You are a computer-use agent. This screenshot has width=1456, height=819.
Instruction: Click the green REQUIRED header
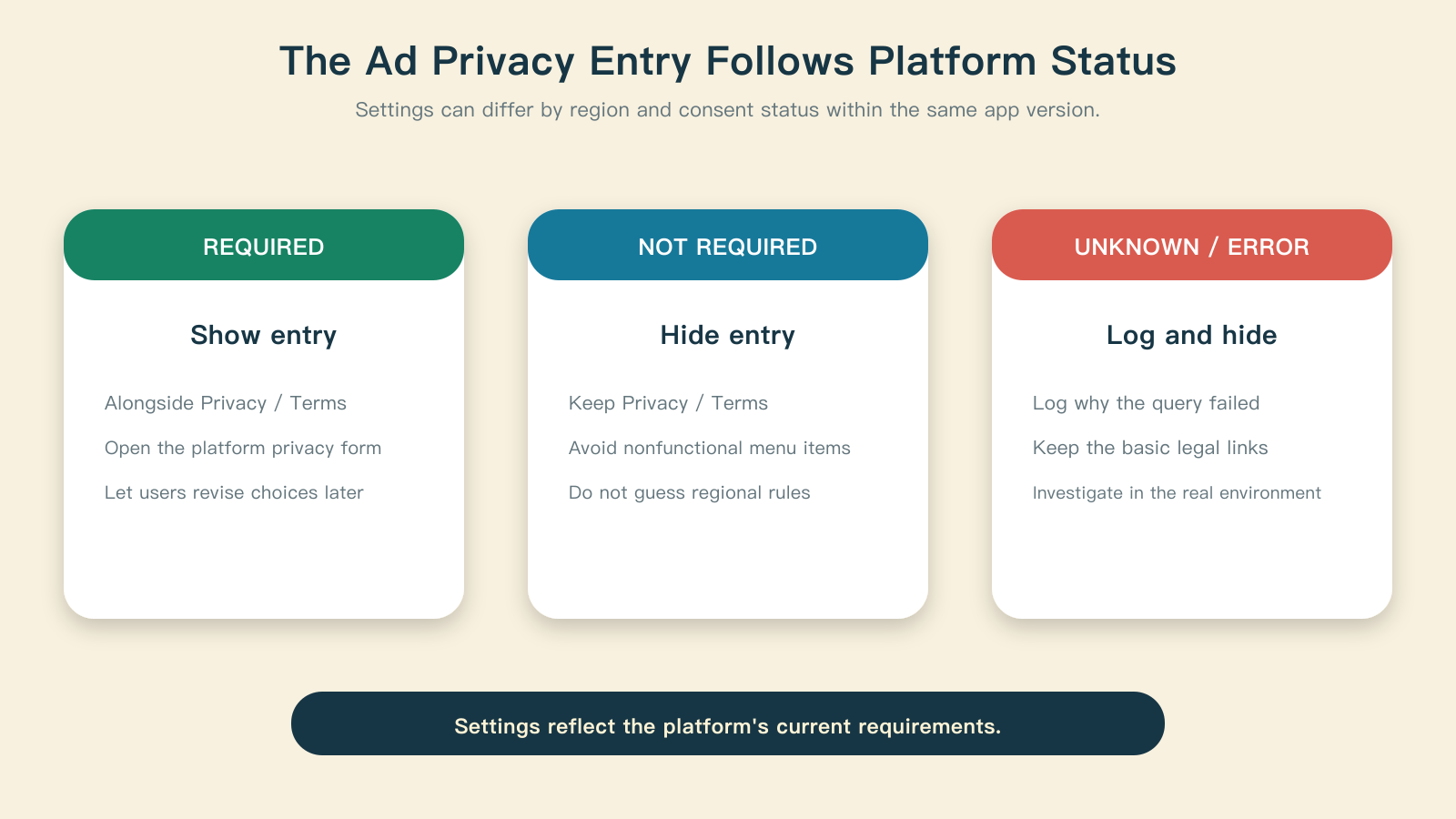click(x=264, y=245)
